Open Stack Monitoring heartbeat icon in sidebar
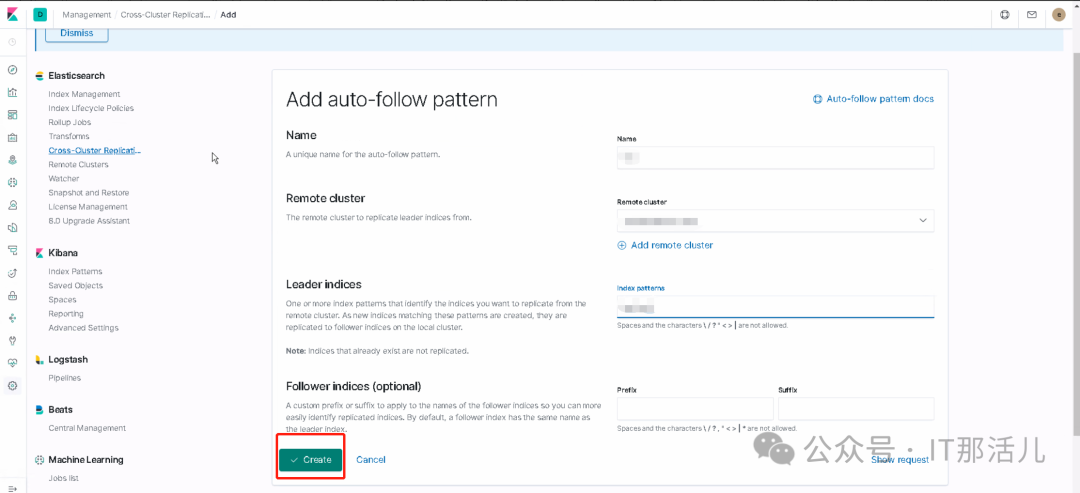The height and width of the screenshot is (493, 1080). tap(12, 362)
